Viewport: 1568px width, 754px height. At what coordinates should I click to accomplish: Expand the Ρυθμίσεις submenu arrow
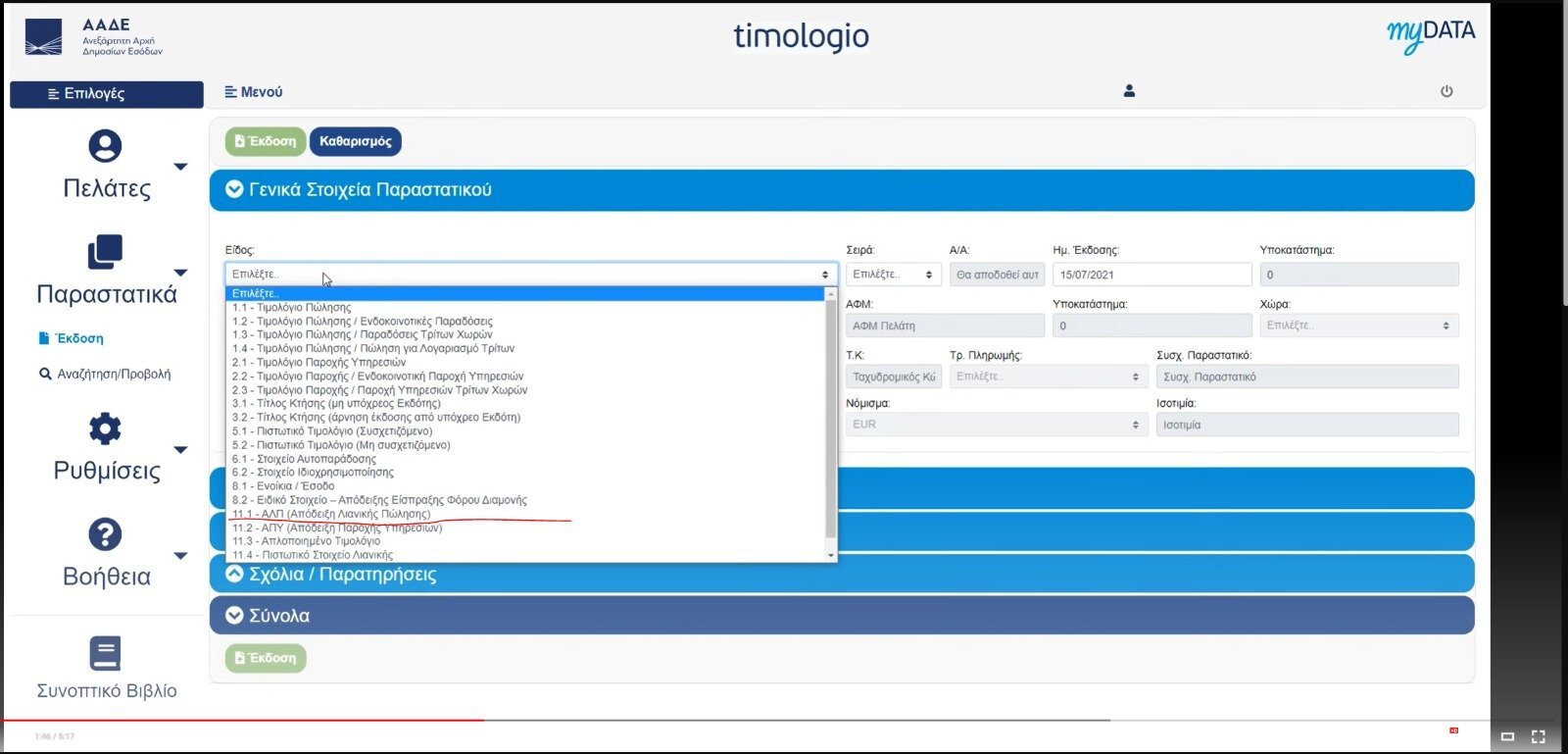(180, 450)
